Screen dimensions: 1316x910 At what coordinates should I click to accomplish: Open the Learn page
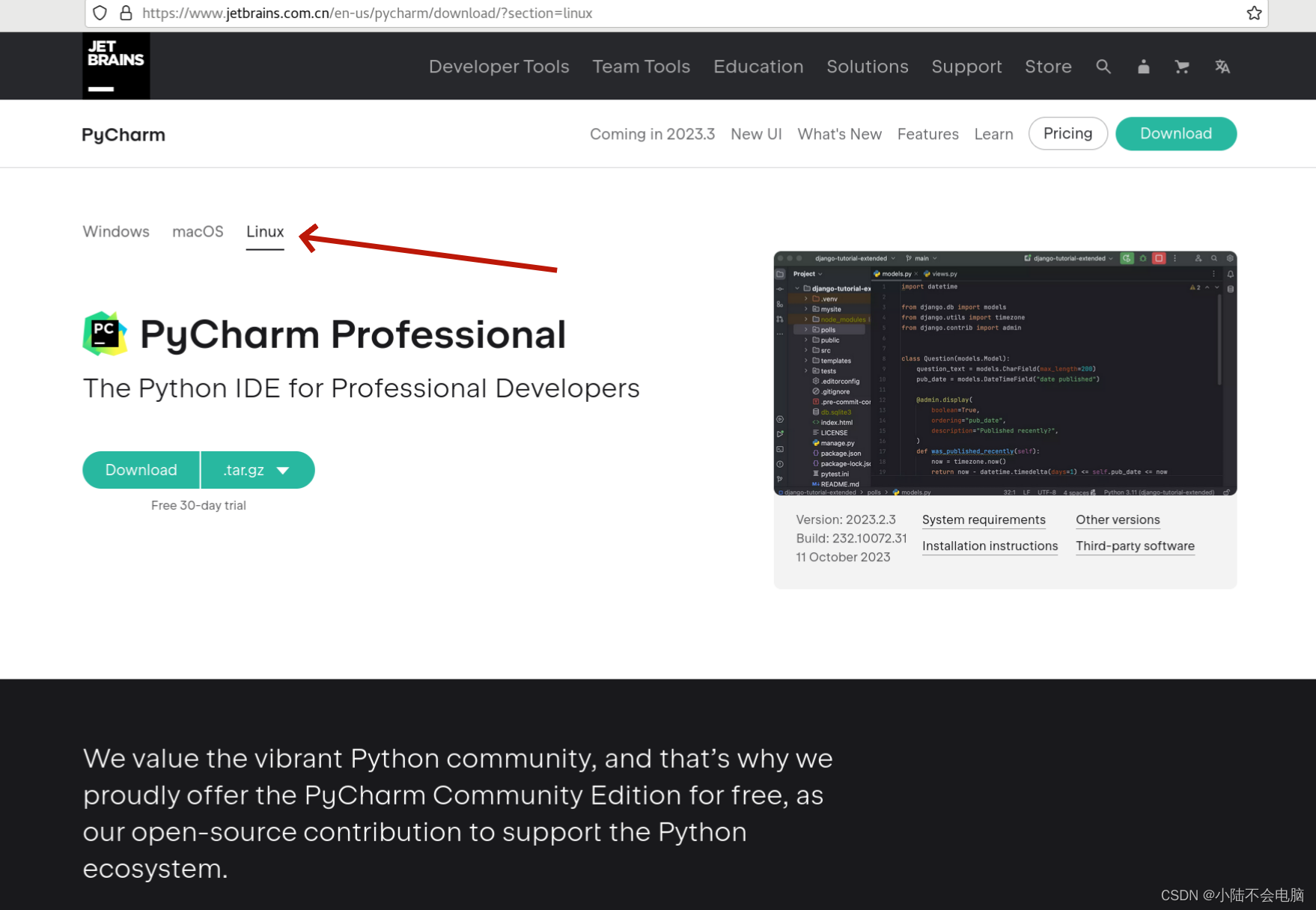[993, 134]
